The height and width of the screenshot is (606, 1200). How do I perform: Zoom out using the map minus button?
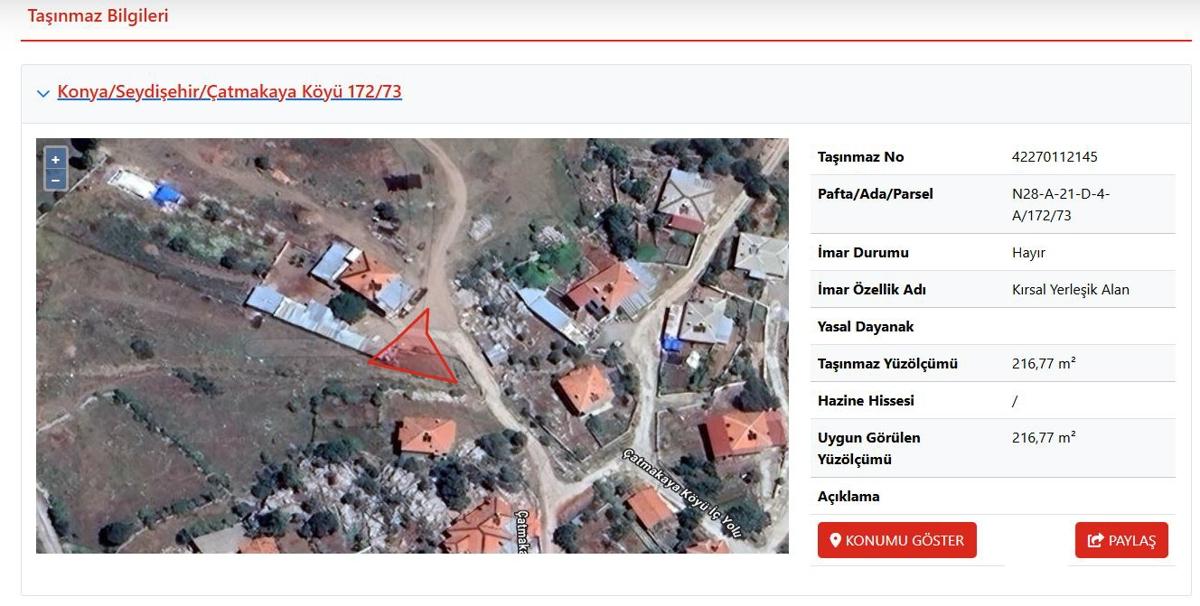pos(55,180)
